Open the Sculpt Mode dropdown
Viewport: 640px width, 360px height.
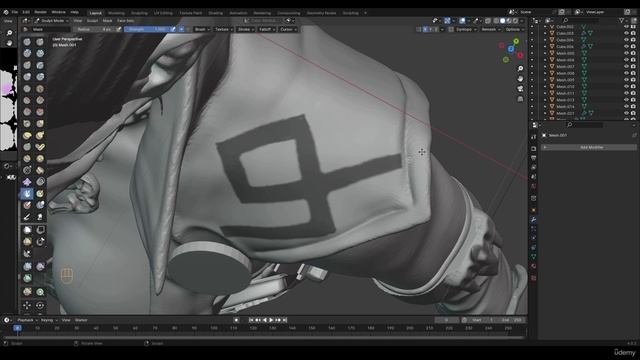coord(51,20)
